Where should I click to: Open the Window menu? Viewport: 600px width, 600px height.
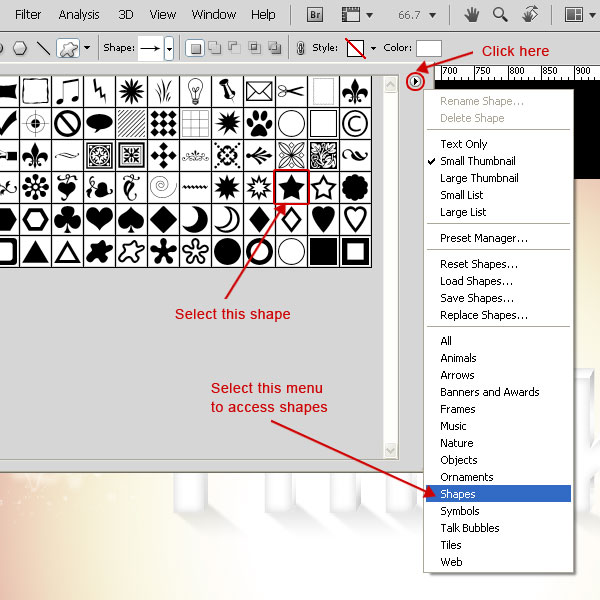[214, 15]
